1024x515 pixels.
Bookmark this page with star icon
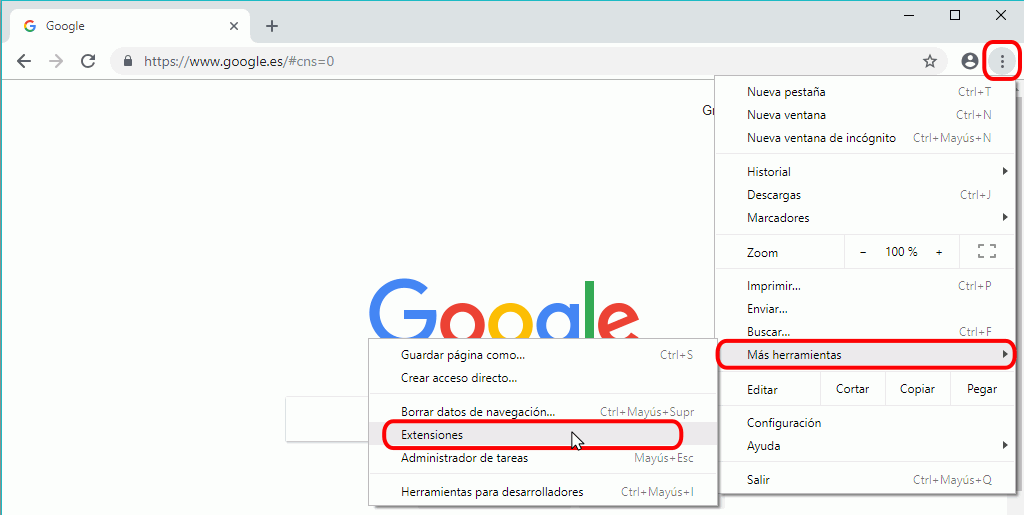click(929, 61)
